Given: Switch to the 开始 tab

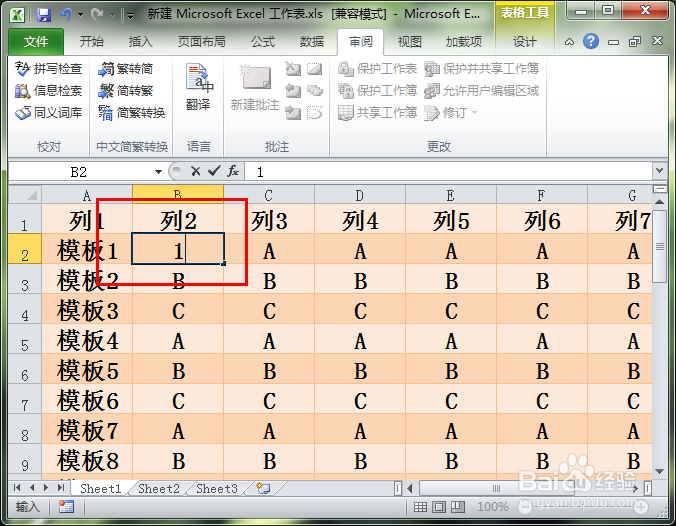Looking at the screenshot, I should [91, 42].
